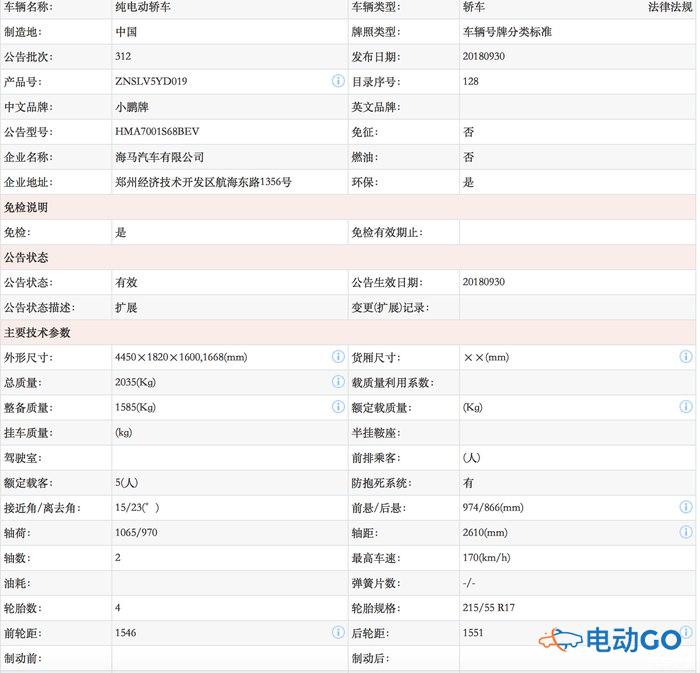Screen dimensions: 700x673
Task: Click info icon beside product number ZNSLV5YD019
Action: (338, 81)
